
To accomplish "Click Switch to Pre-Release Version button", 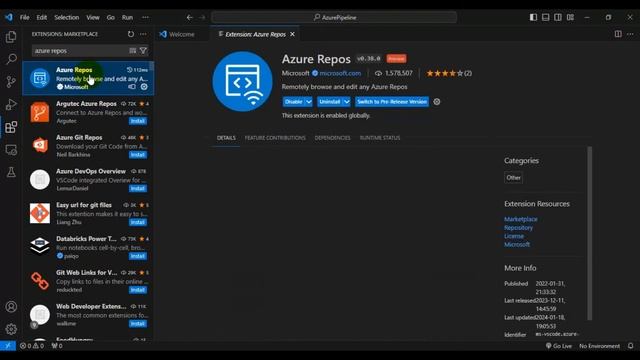I will tap(392, 102).
